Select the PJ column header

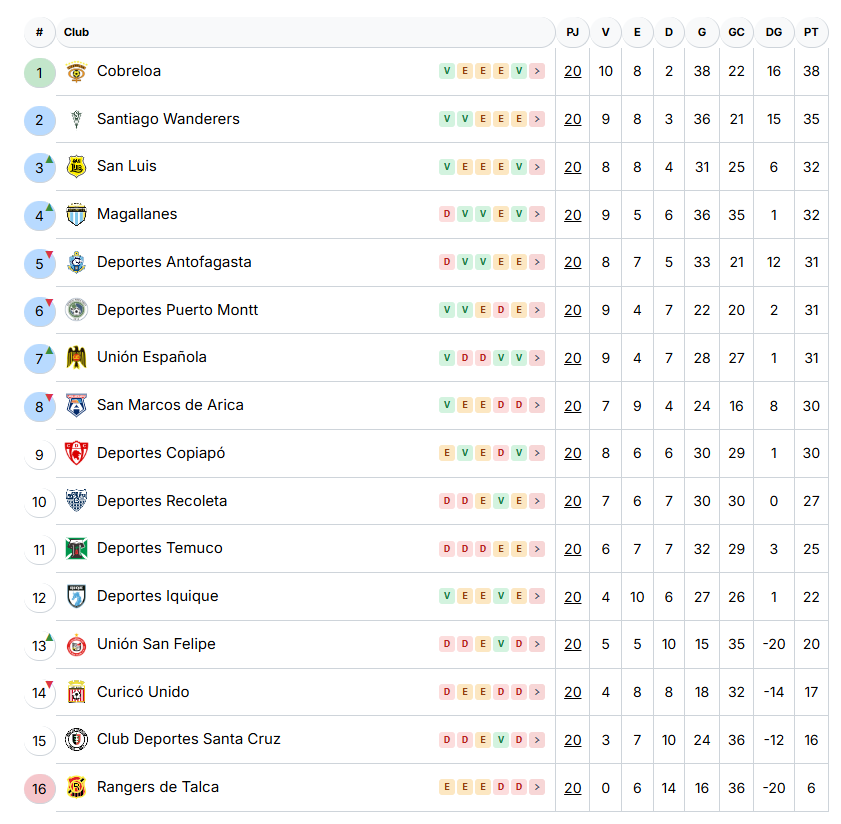point(572,32)
